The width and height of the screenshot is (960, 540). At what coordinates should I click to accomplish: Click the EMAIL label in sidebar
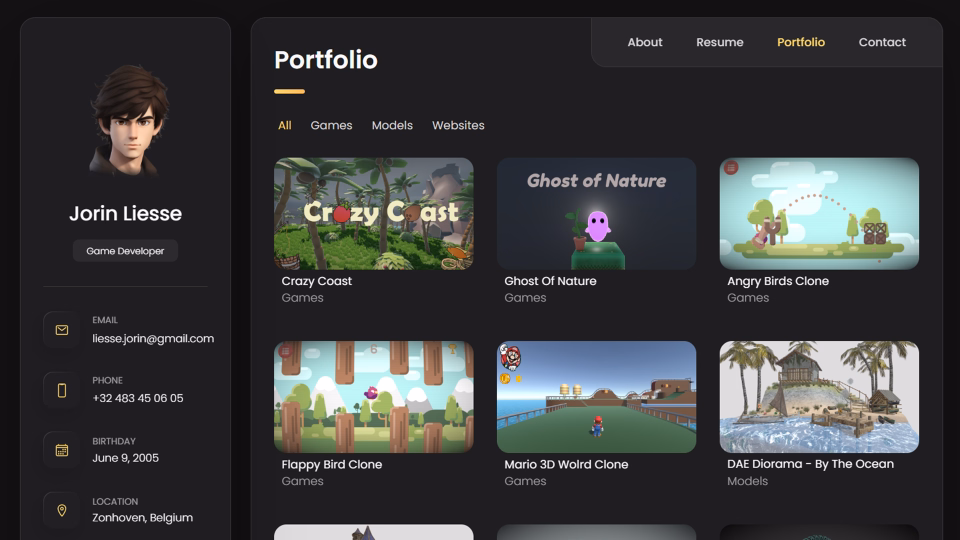coord(105,320)
